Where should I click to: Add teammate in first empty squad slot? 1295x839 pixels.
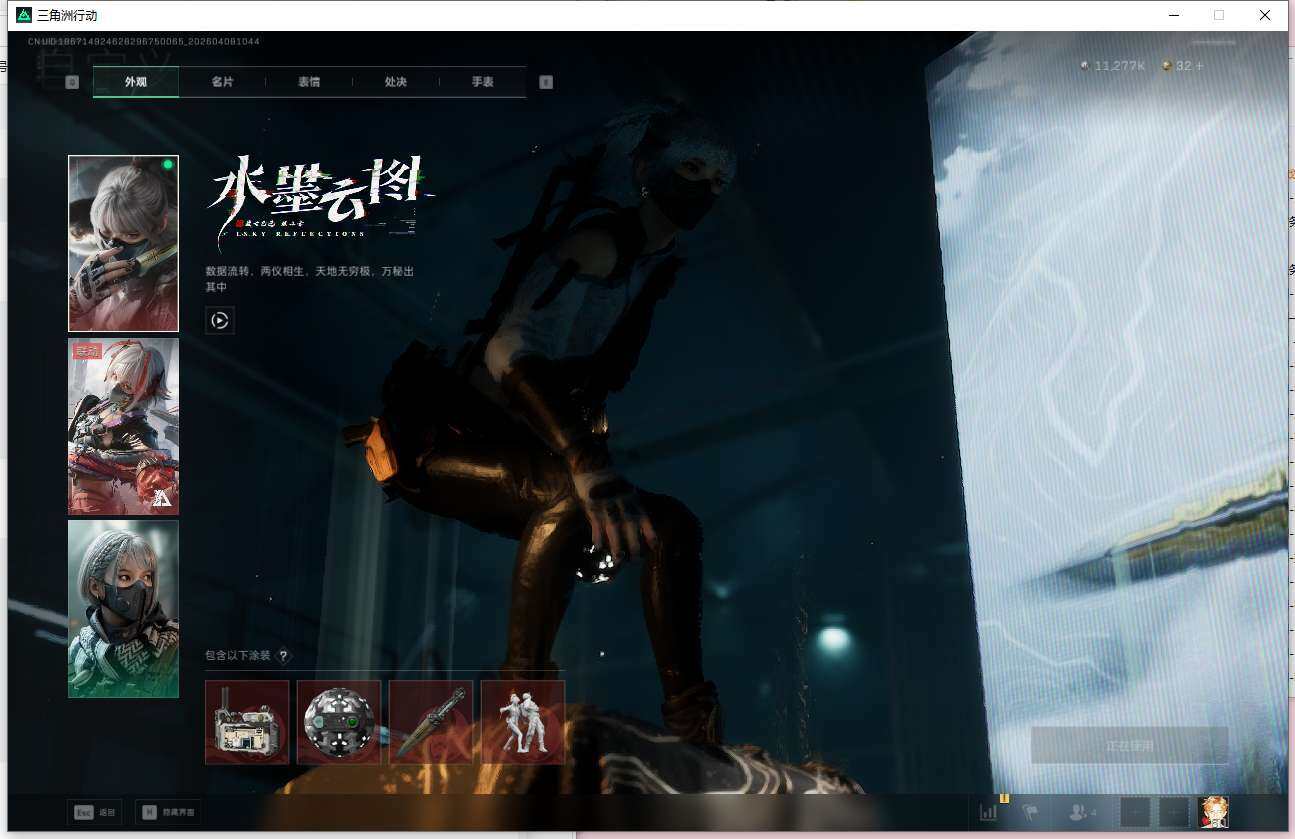point(1135,812)
